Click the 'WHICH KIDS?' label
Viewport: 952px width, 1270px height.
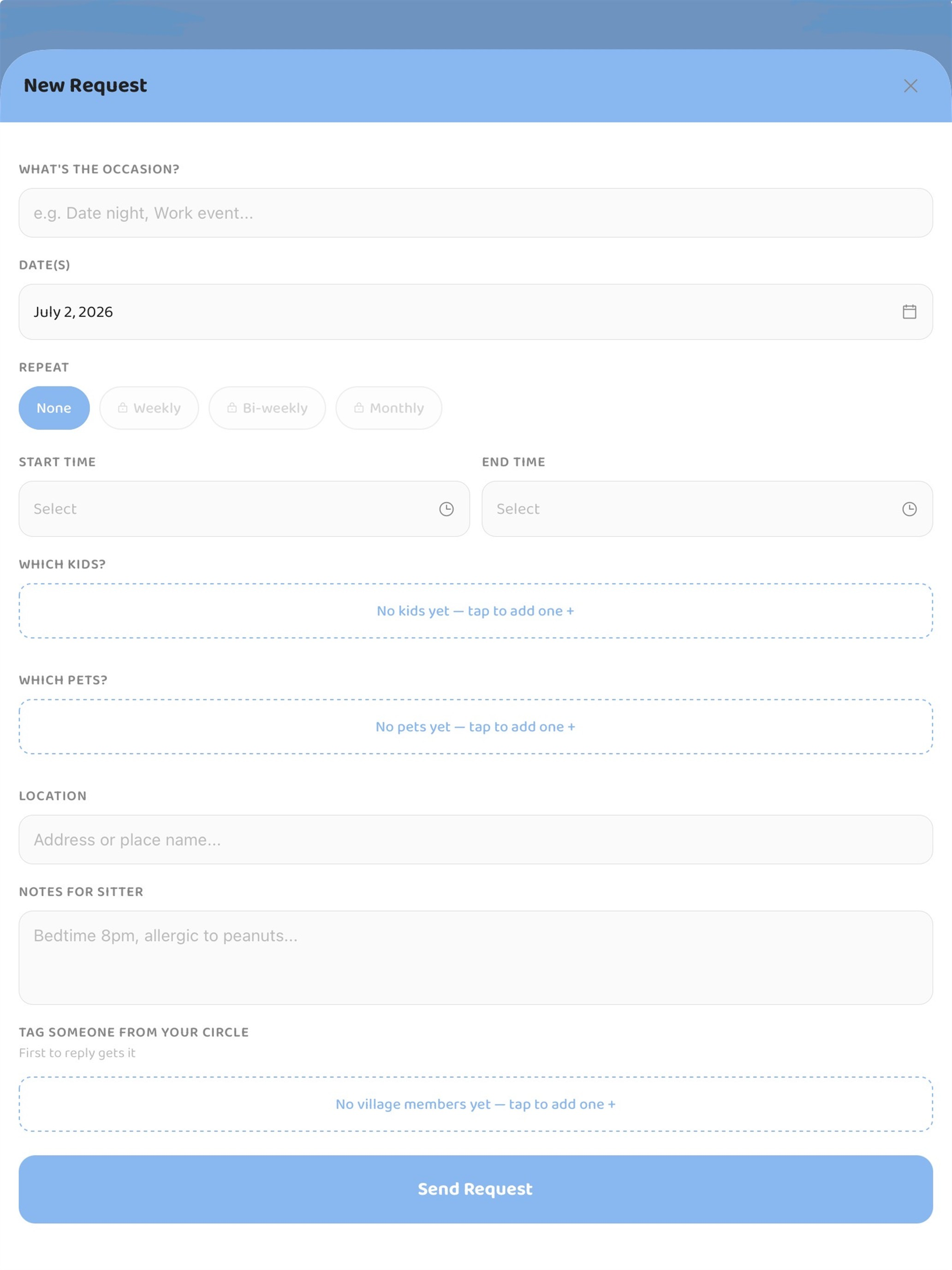coord(63,564)
